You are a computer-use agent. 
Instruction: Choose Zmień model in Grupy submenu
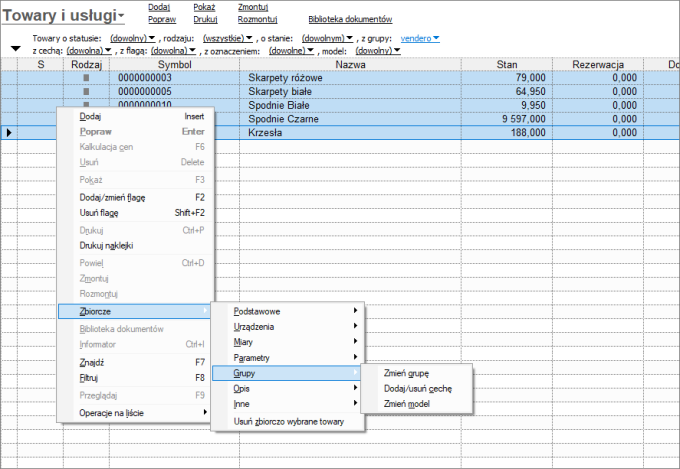pos(416,404)
